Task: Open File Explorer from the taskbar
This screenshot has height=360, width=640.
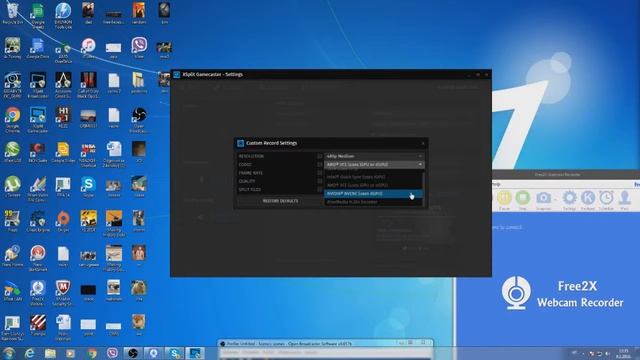Action: click(50, 353)
